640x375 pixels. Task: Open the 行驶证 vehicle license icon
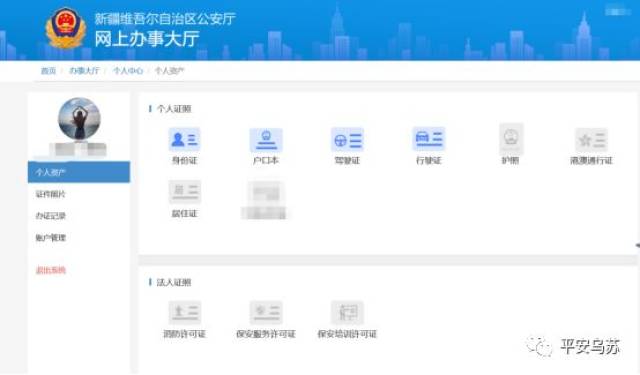pos(429,139)
